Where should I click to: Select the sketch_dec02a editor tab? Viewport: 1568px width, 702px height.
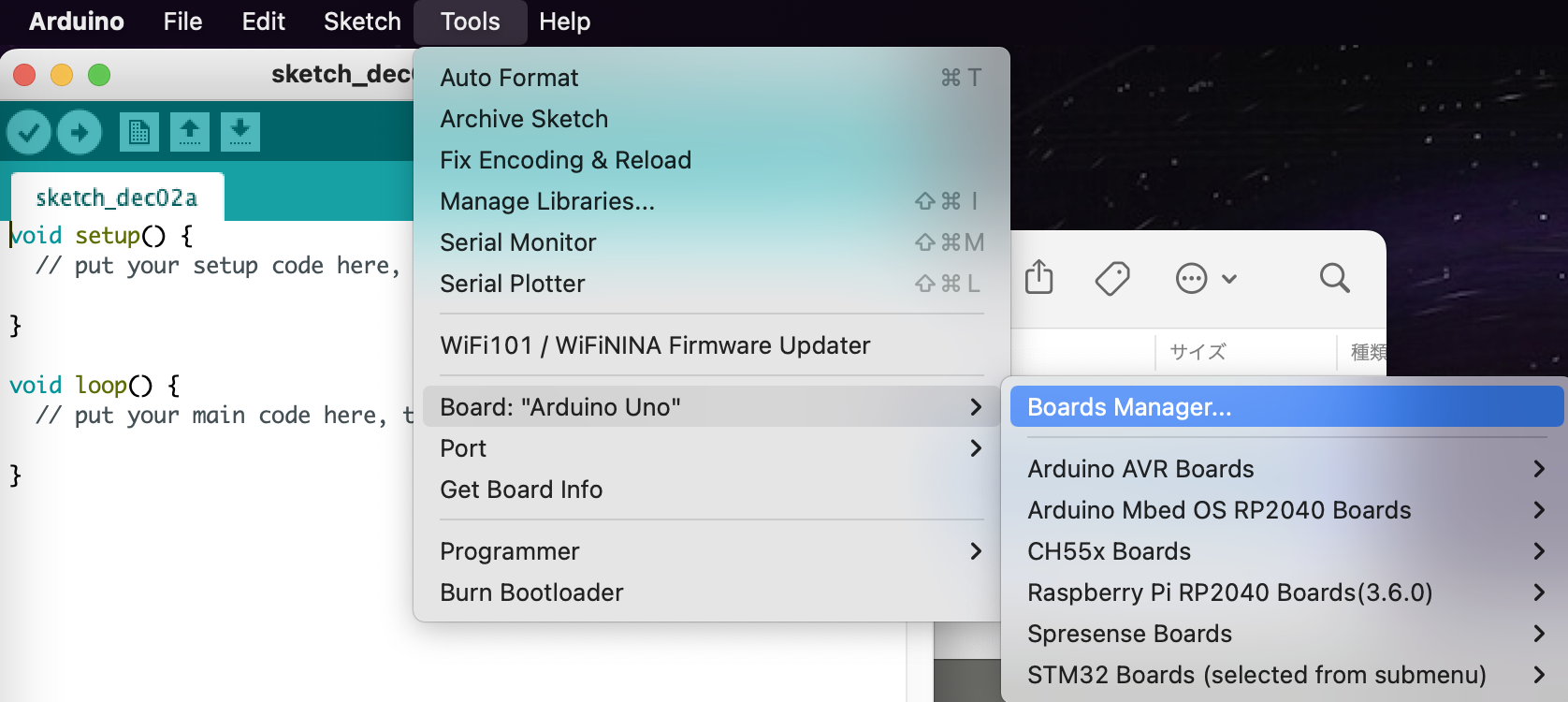tap(117, 197)
